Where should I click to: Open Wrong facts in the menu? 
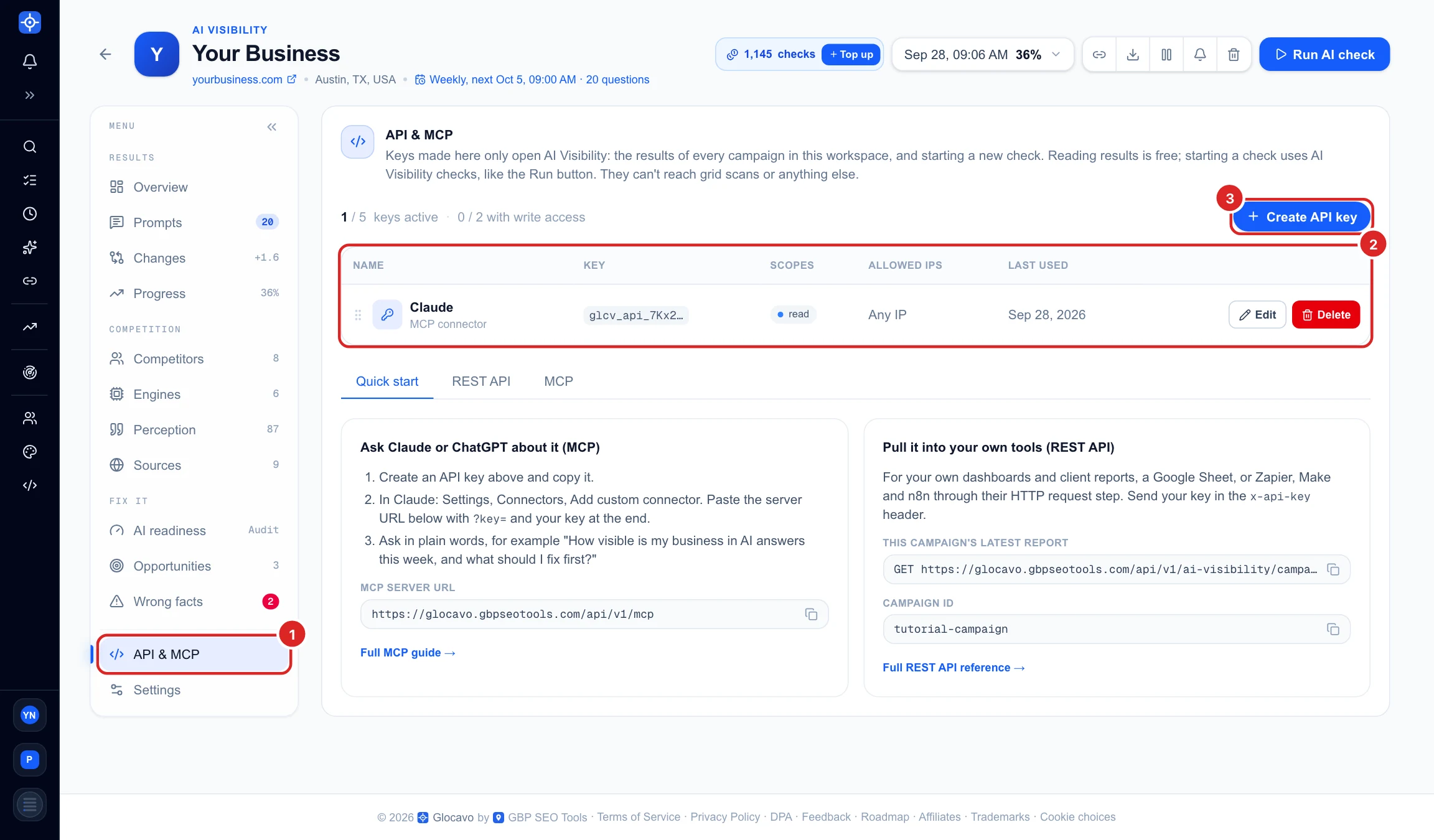[x=194, y=602]
